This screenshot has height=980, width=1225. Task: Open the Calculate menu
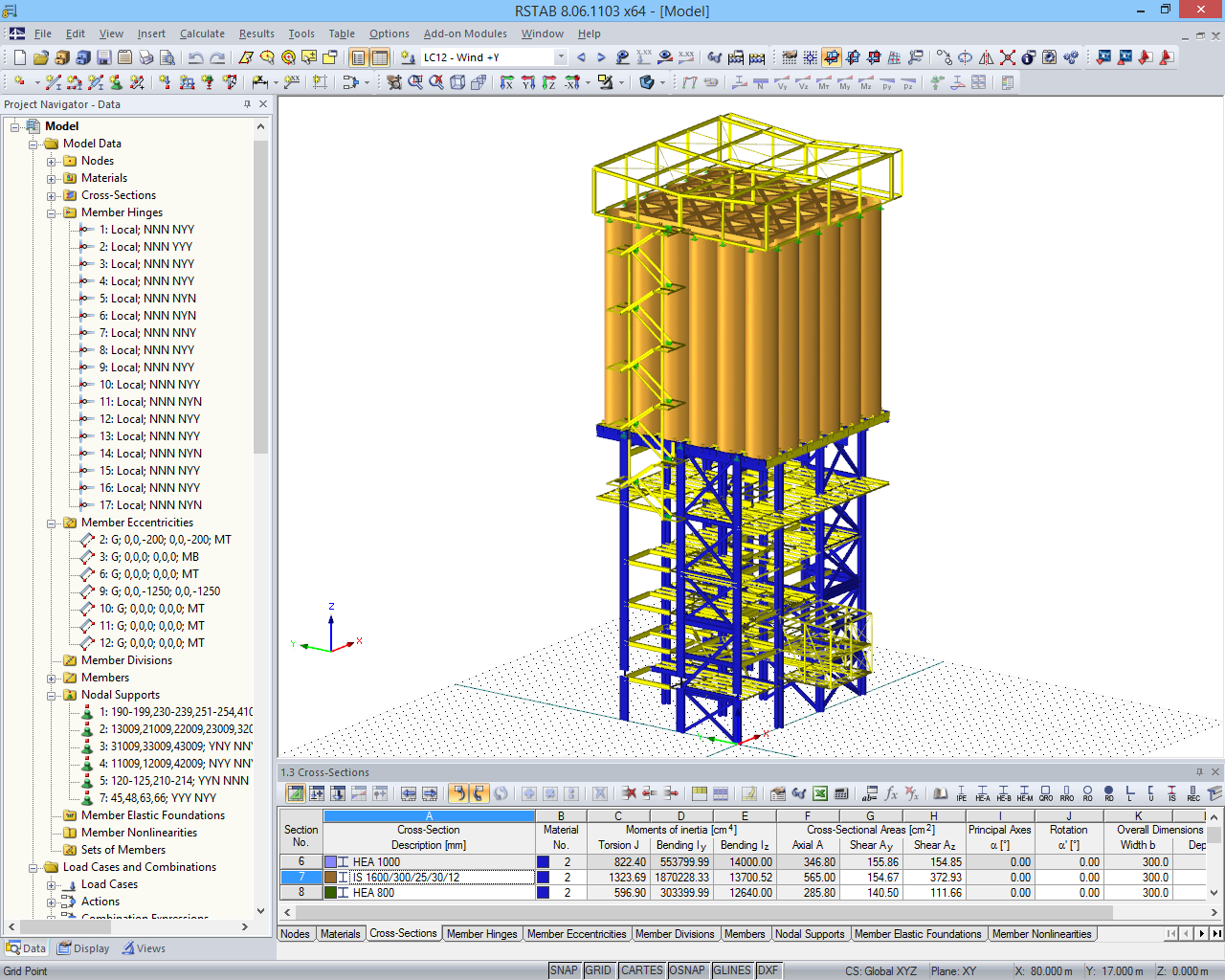coord(202,33)
